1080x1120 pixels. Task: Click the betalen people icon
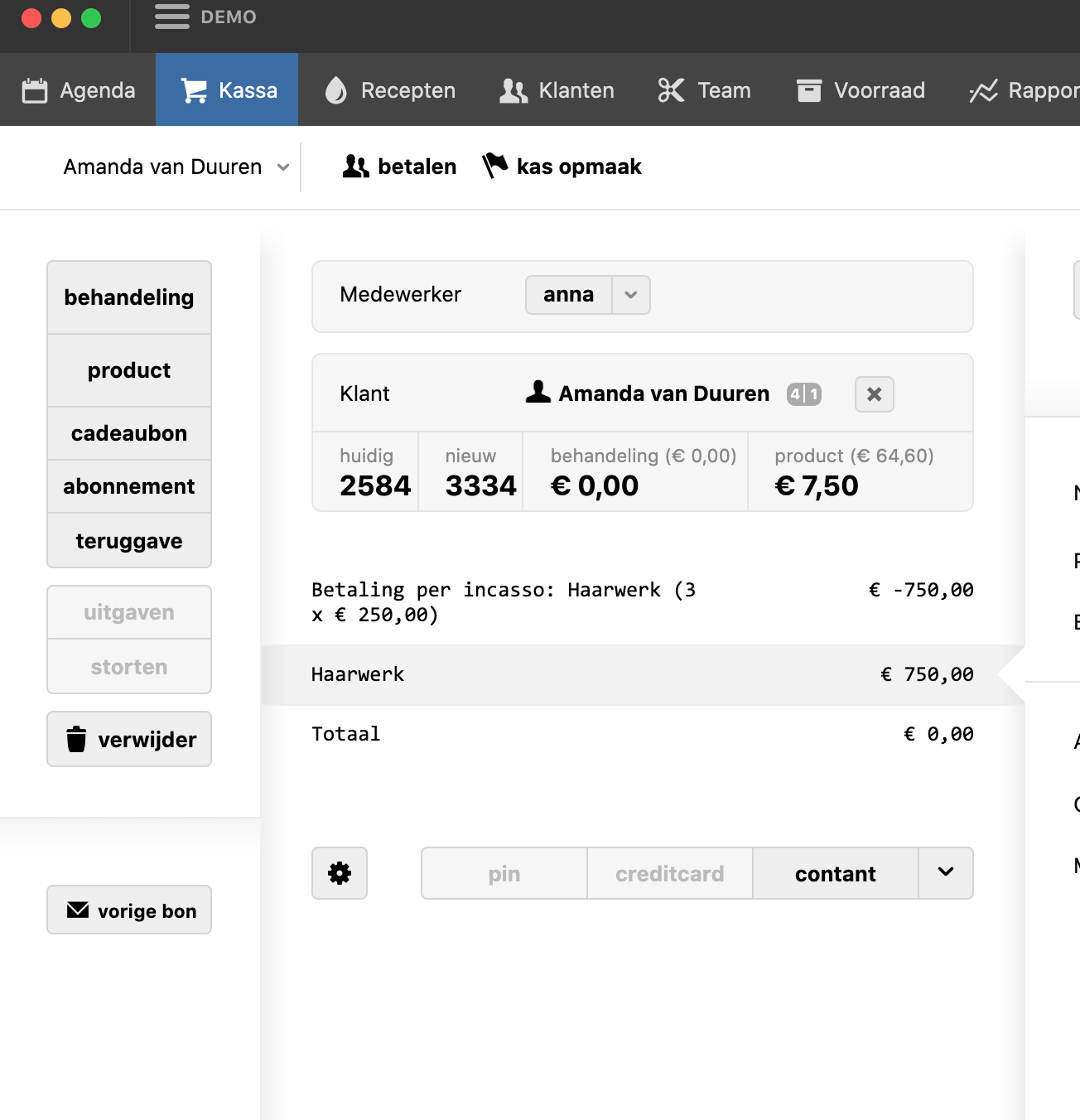coord(355,167)
